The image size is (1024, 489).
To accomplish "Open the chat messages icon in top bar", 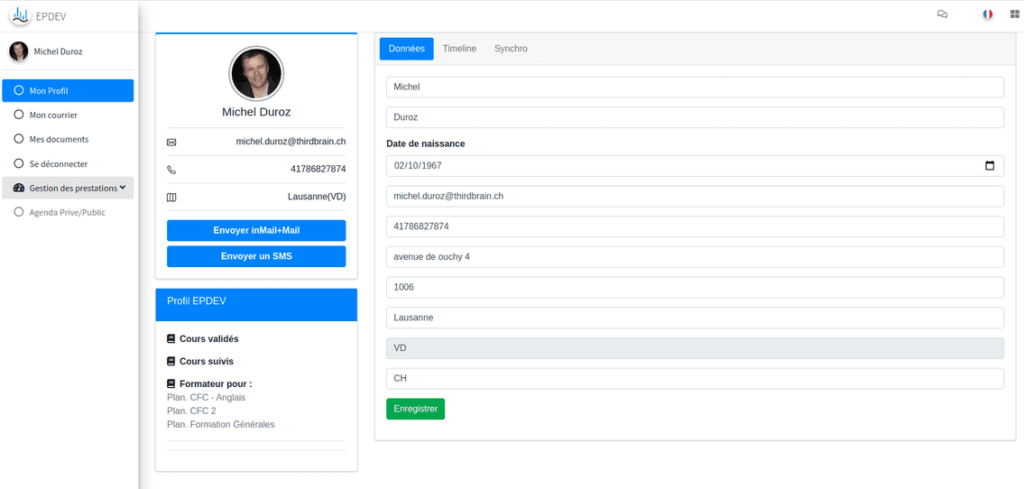I will click(x=942, y=14).
